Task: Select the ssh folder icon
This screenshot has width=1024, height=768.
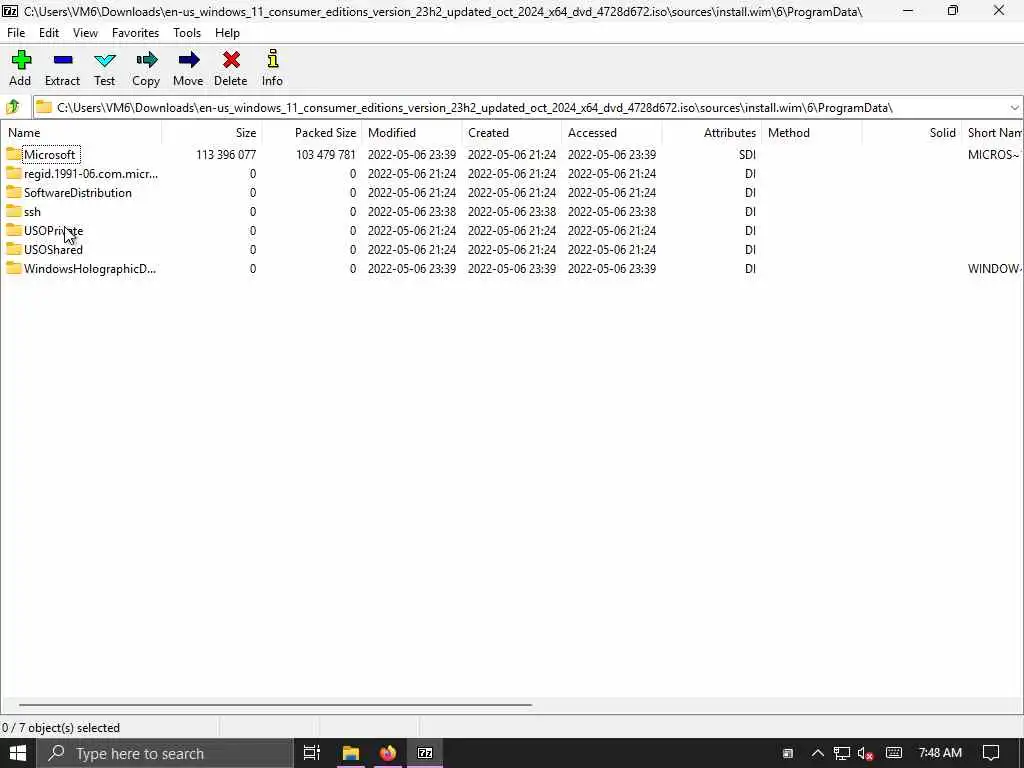Action: [x=14, y=211]
